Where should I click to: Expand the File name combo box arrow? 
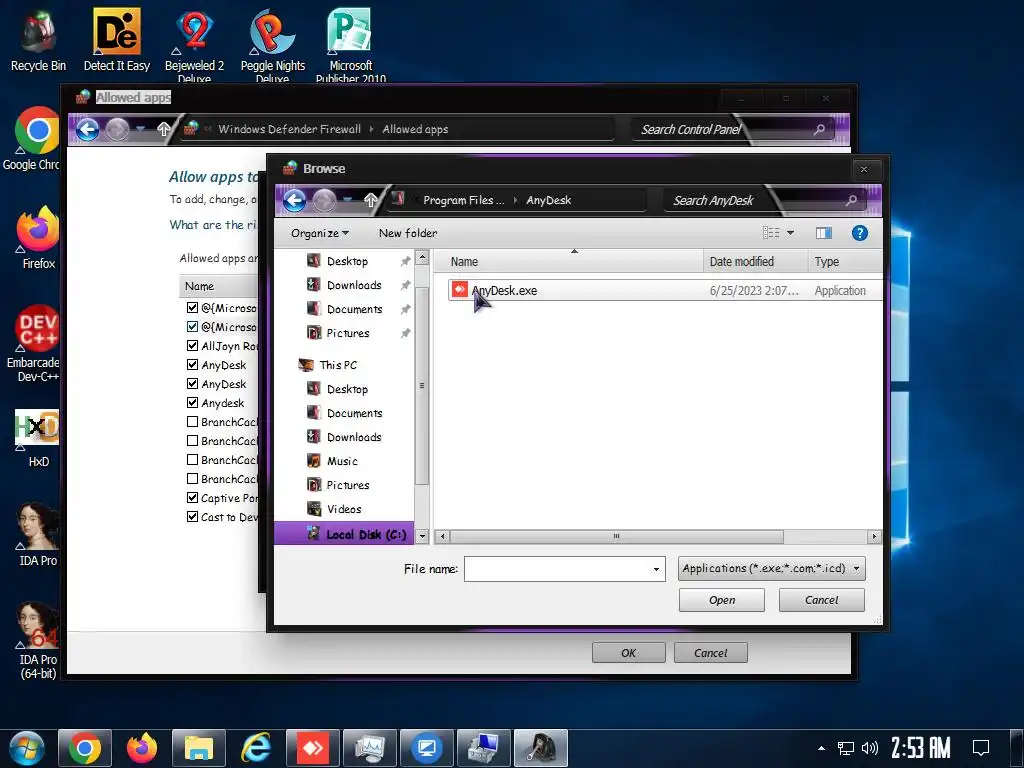656,569
